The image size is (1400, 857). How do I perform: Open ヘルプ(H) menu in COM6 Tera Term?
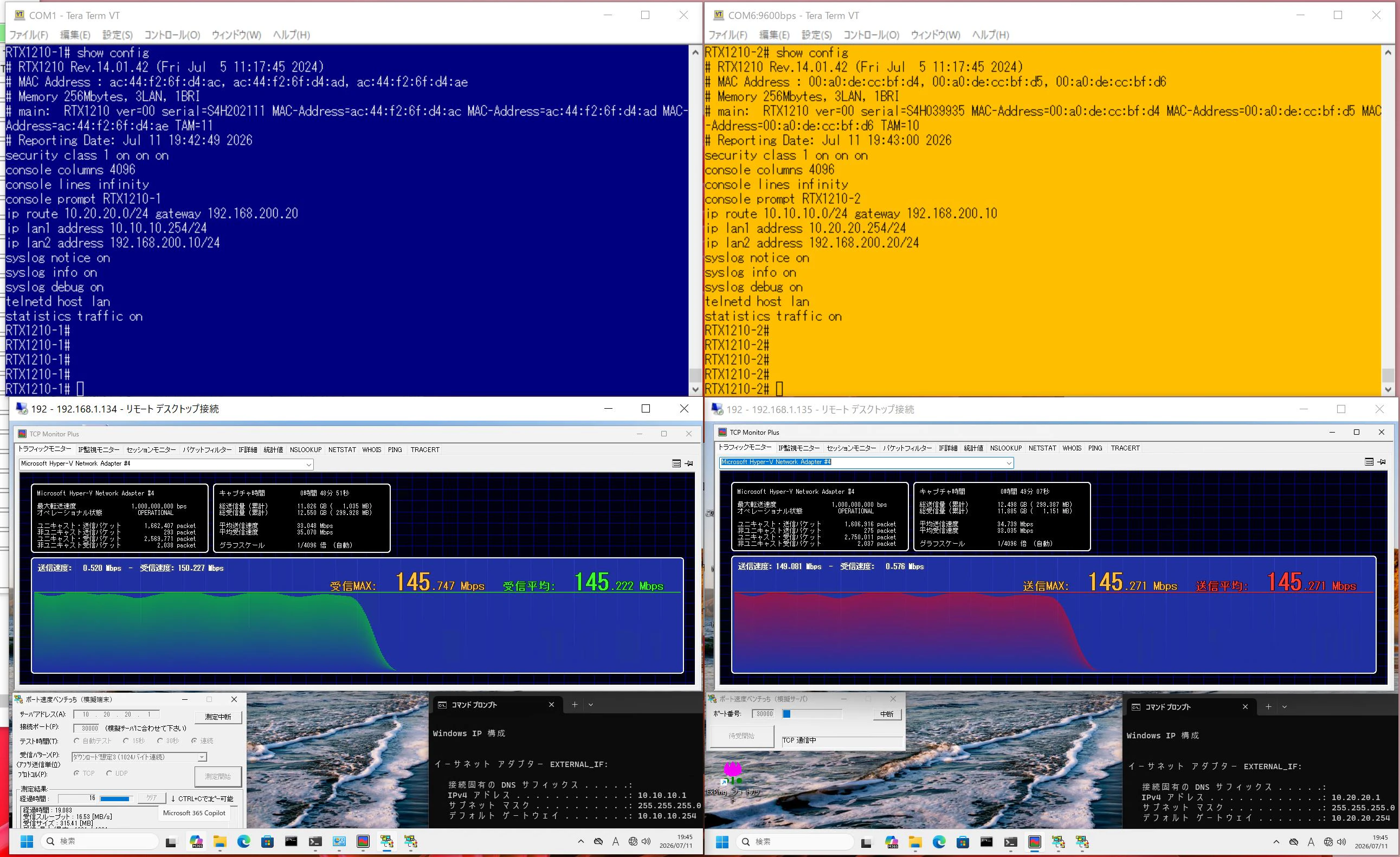990,35
